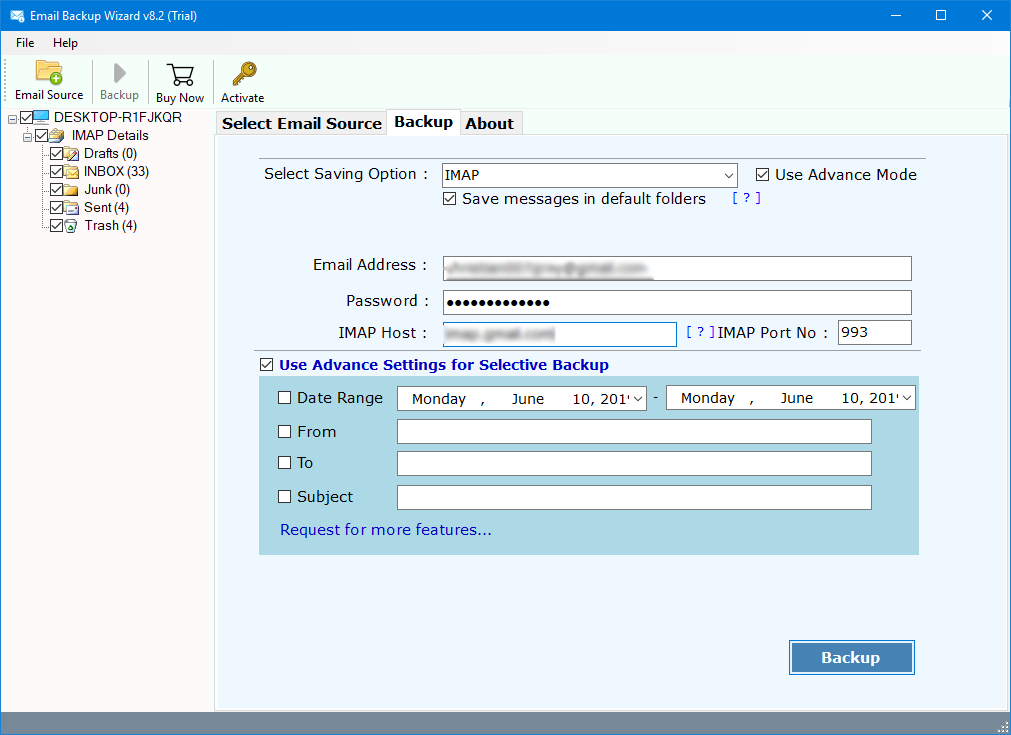
Task: Select the Junk folder icon in tree
Action: [x=72, y=190]
